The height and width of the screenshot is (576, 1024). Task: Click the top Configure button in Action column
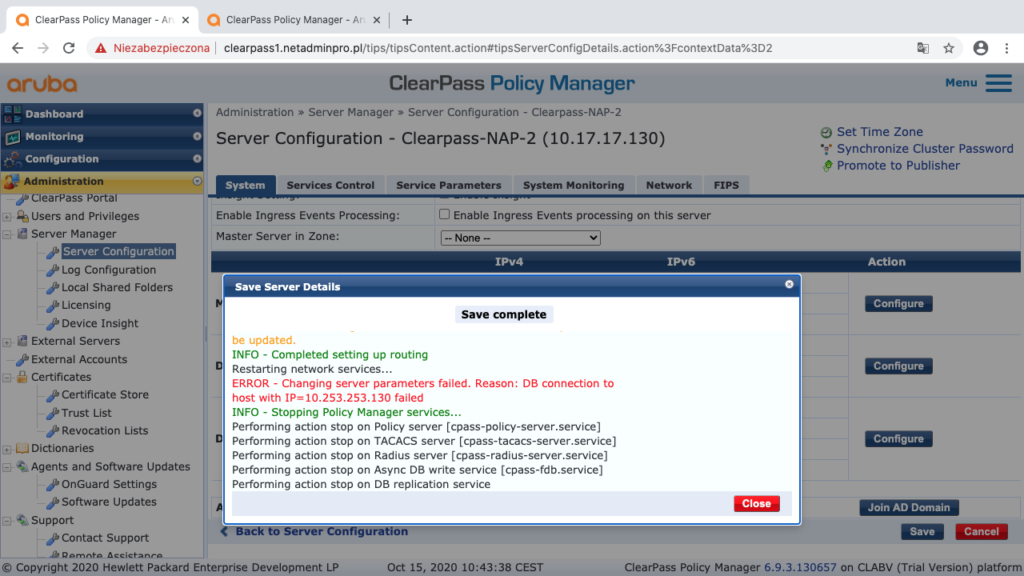899,304
